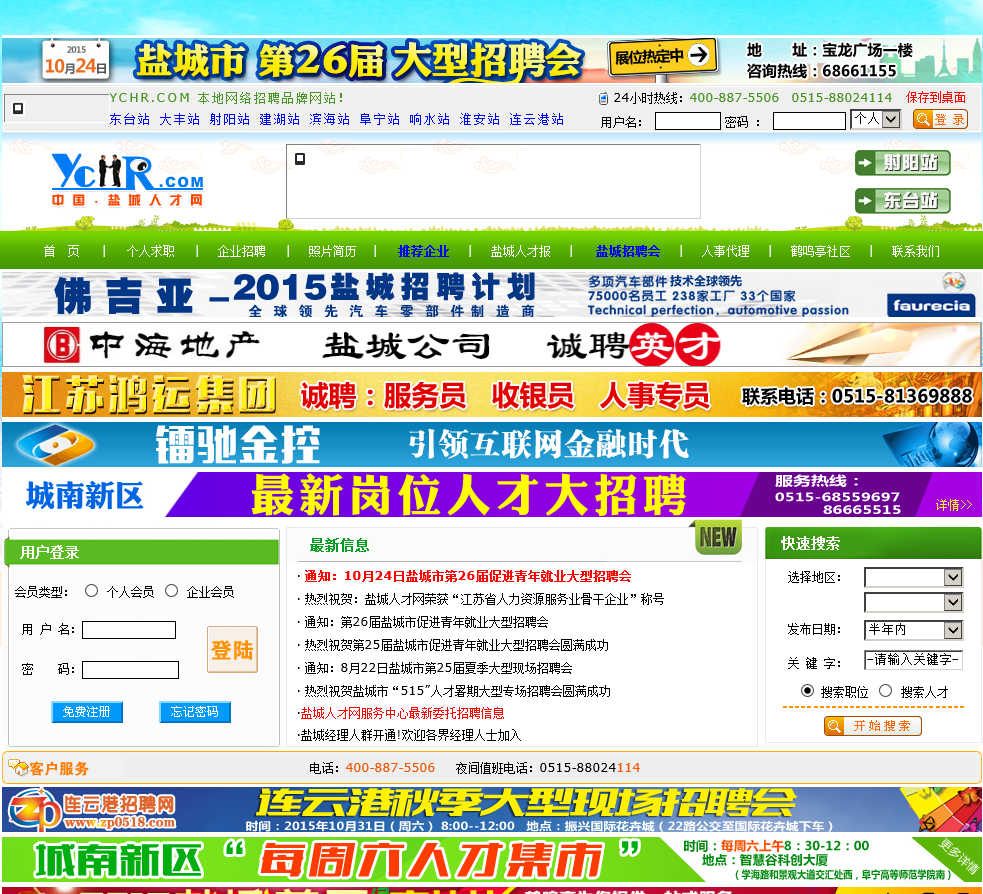Screen dimensions: 983x894
Task: Open 鹤鸣亭社区 in navigation bar
Action: pos(820,251)
